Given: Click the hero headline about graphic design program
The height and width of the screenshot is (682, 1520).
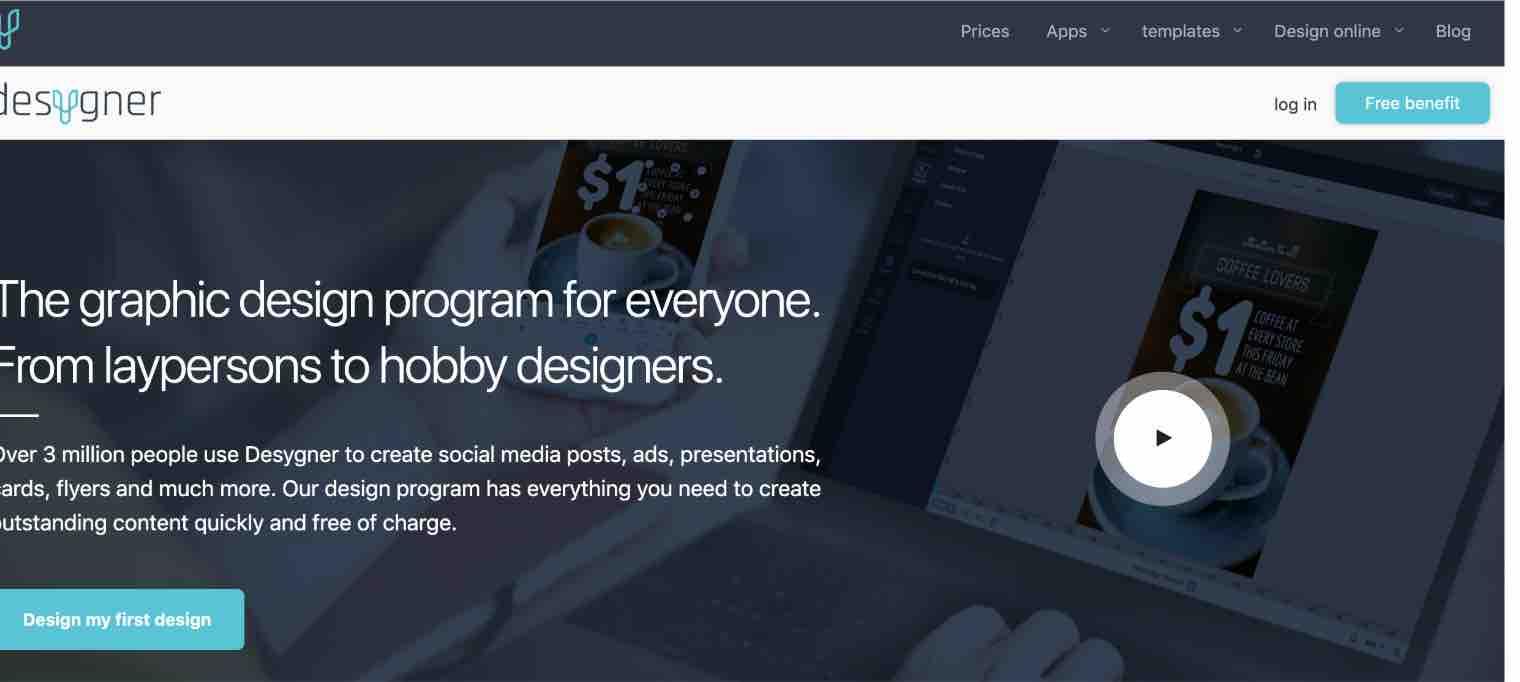Looking at the screenshot, I should point(409,333).
